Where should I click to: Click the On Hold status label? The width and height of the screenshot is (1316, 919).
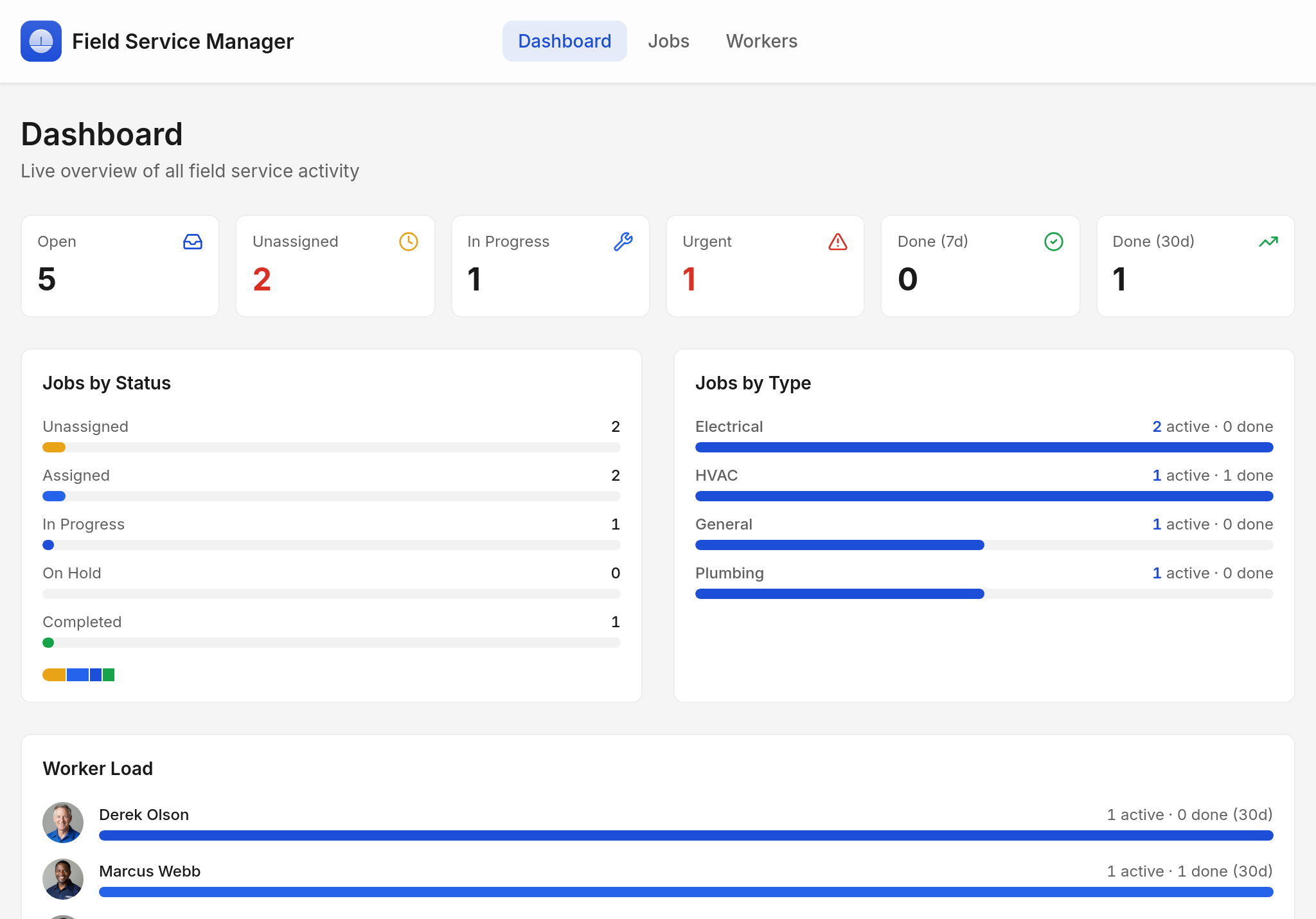pos(72,573)
